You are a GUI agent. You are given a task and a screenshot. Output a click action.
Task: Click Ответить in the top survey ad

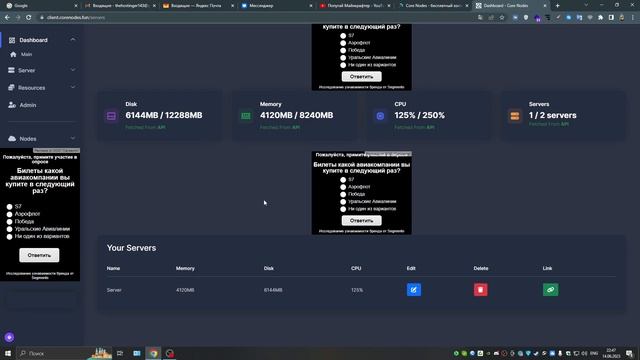click(x=362, y=76)
